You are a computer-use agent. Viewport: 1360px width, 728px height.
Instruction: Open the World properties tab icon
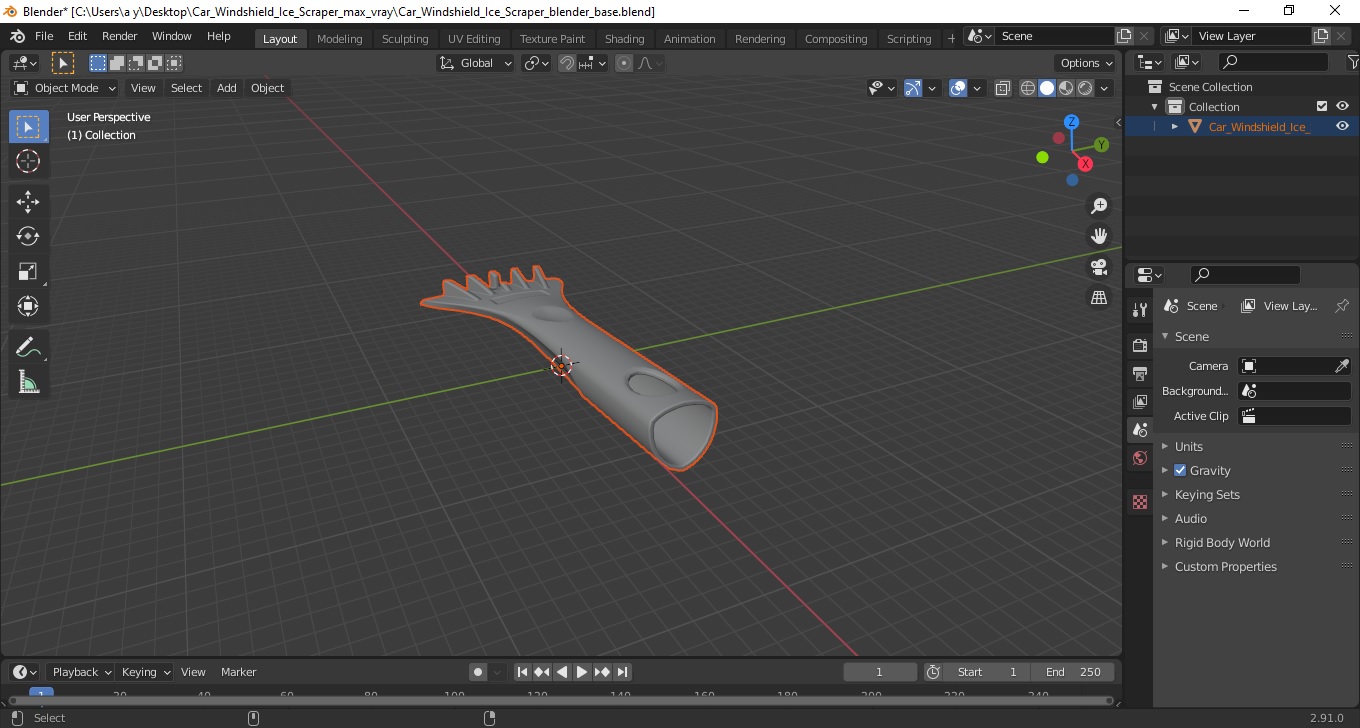[x=1140, y=459]
